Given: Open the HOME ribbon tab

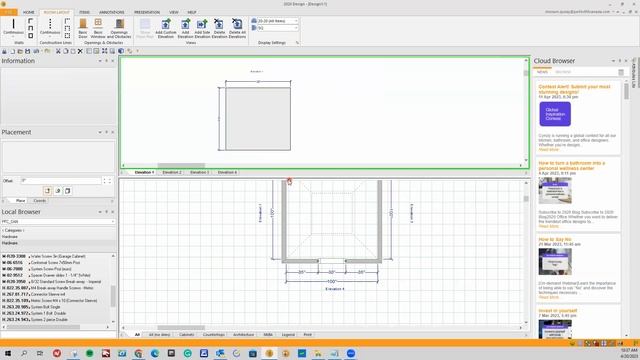Looking at the screenshot, I should click(x=29, y=12).
